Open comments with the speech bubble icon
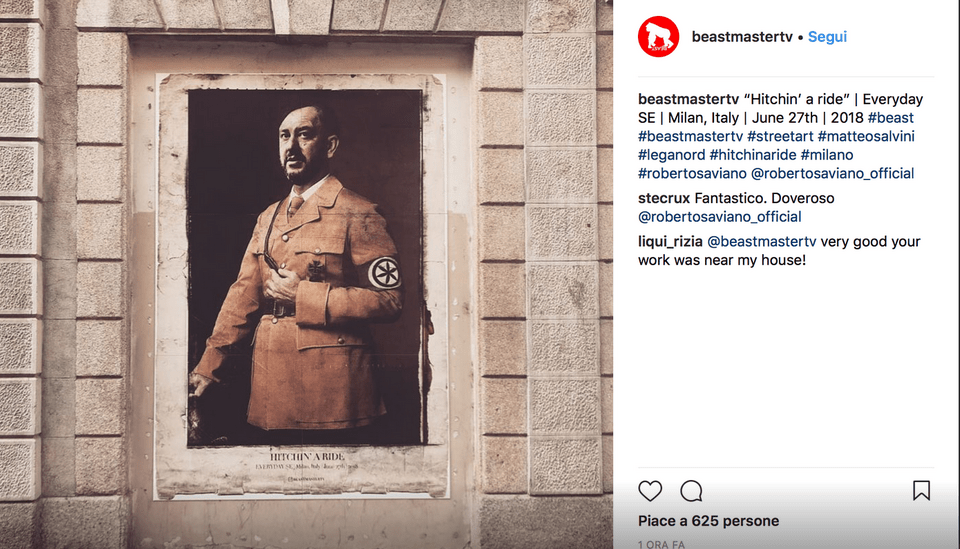This screenshot has height=549, width=960. pyautogui.click(x=691, y=491)
